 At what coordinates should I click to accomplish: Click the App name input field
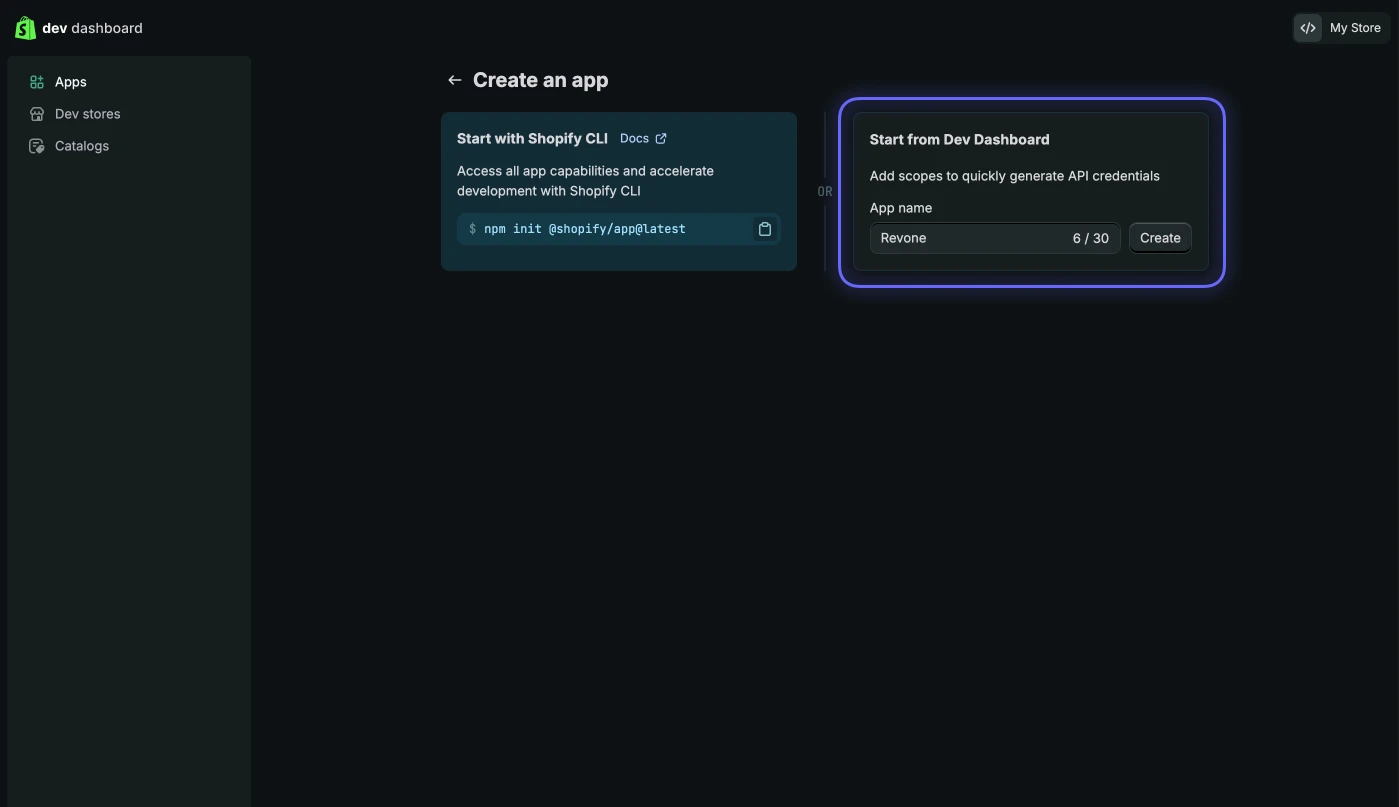click(x=995, y=238)
